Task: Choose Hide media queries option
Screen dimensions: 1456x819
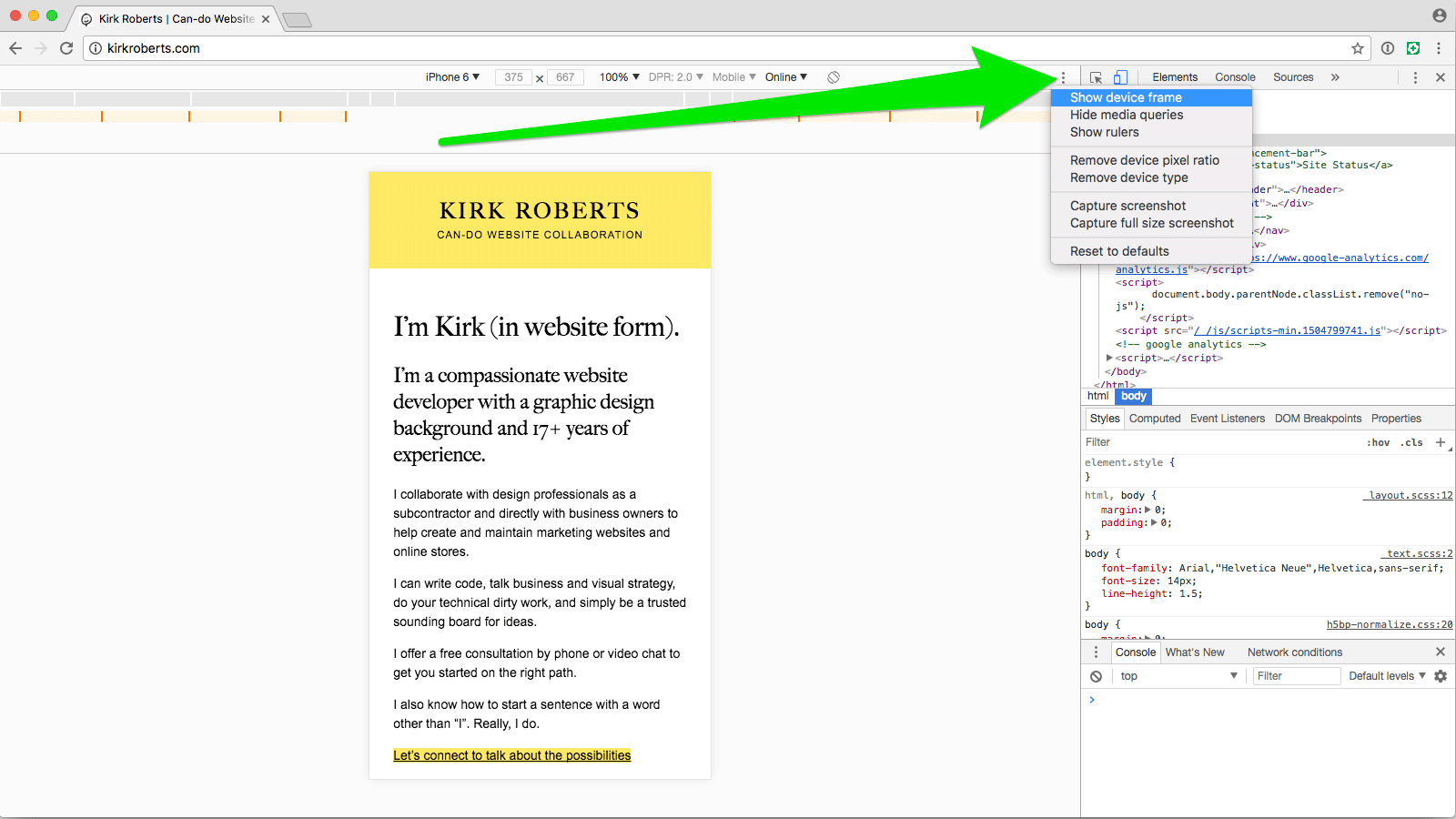Action: coord(1151,115)
